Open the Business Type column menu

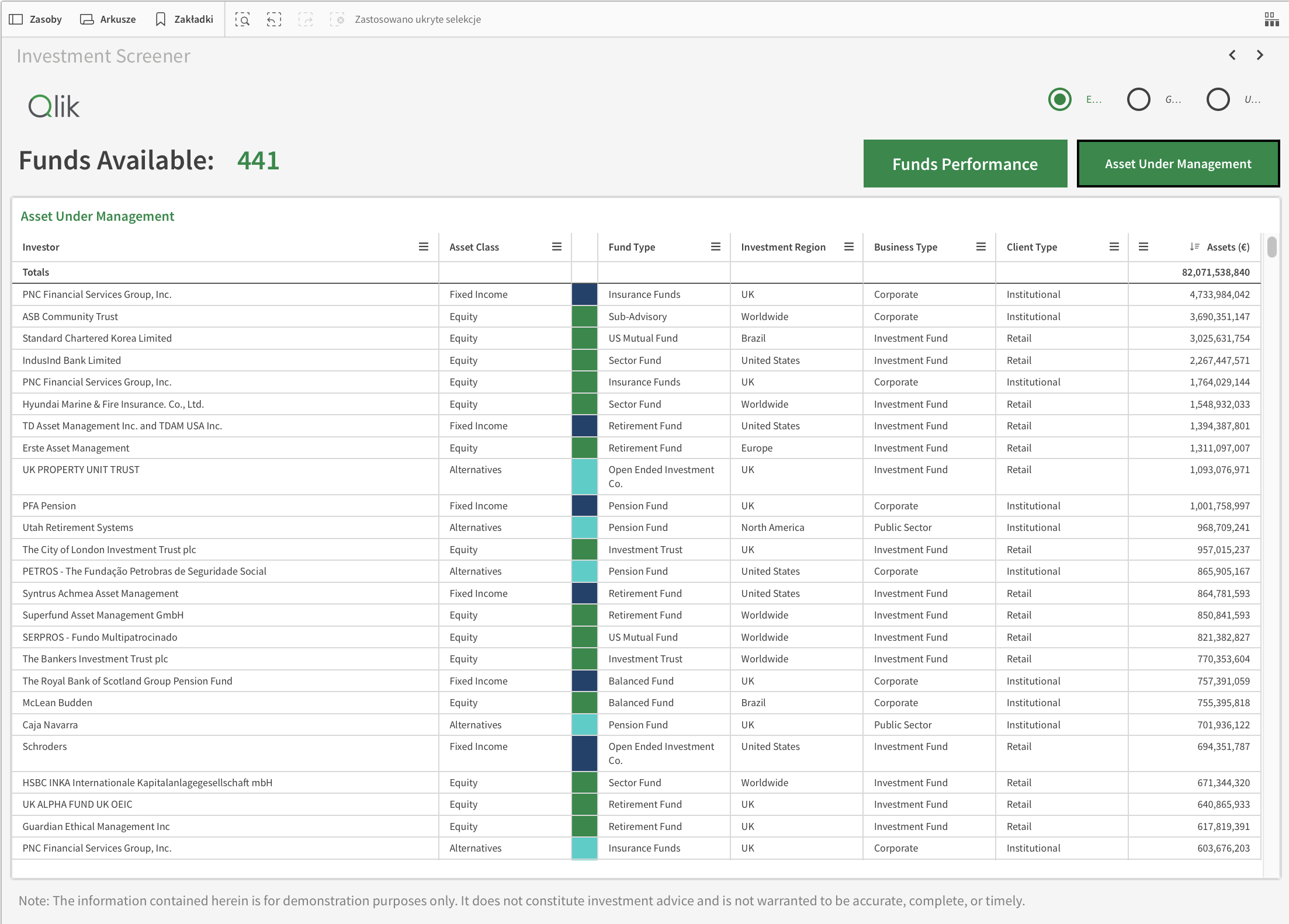981,247
